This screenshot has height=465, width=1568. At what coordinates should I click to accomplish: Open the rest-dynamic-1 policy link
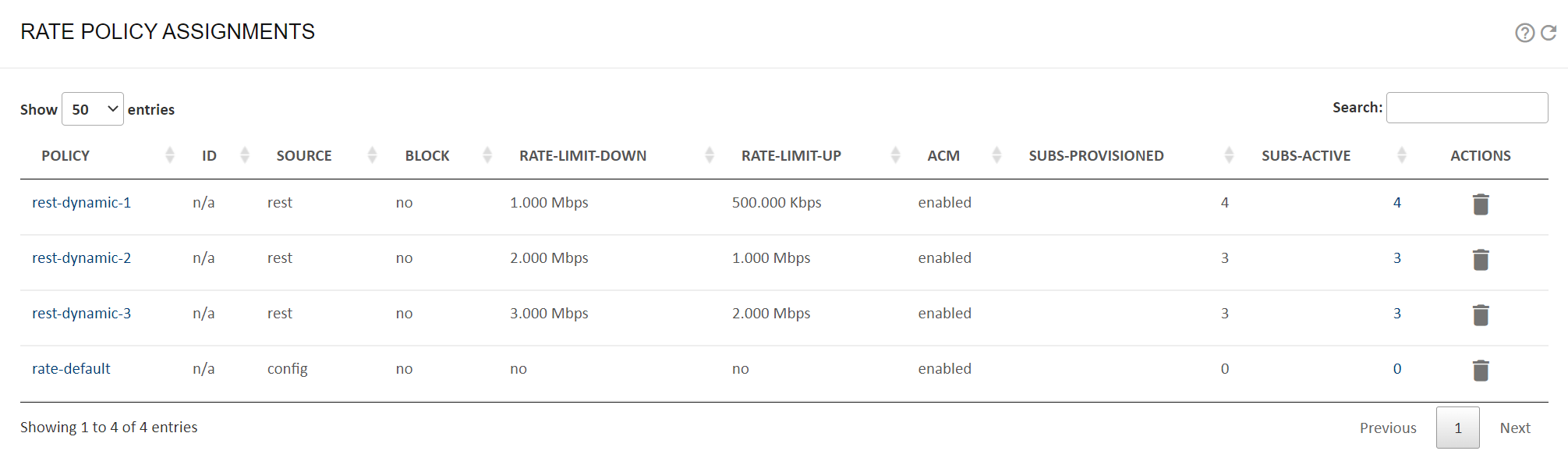click(x=81, y=202)
